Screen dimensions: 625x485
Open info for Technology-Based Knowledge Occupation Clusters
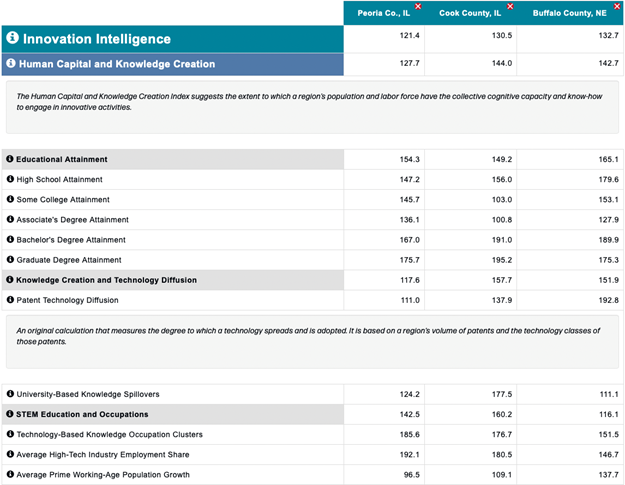click(x=10, y=434)
